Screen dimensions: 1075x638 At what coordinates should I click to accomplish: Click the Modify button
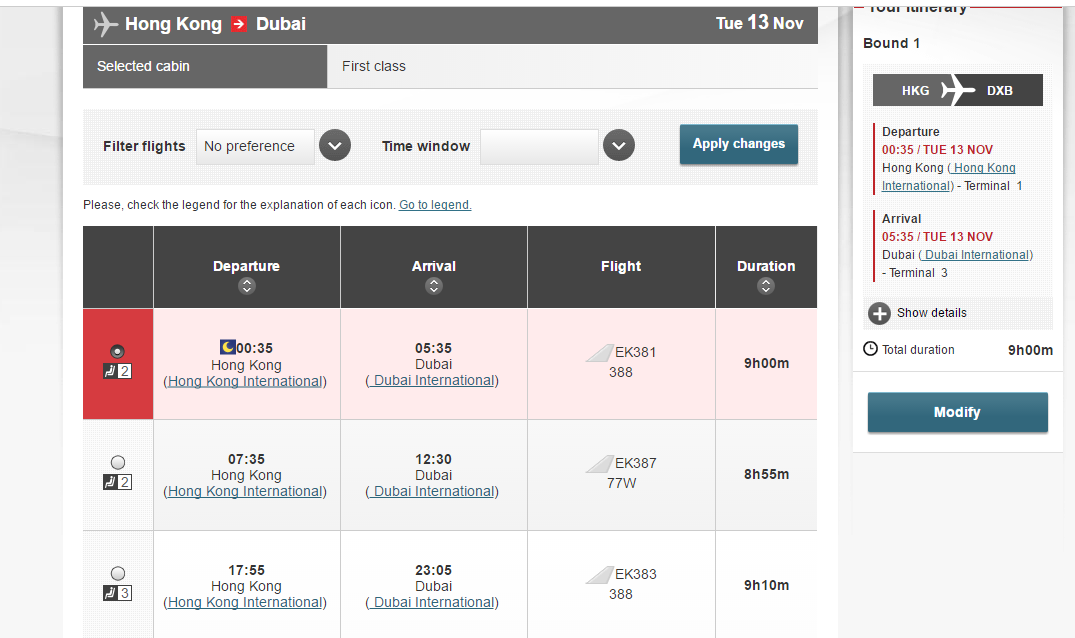958,412
